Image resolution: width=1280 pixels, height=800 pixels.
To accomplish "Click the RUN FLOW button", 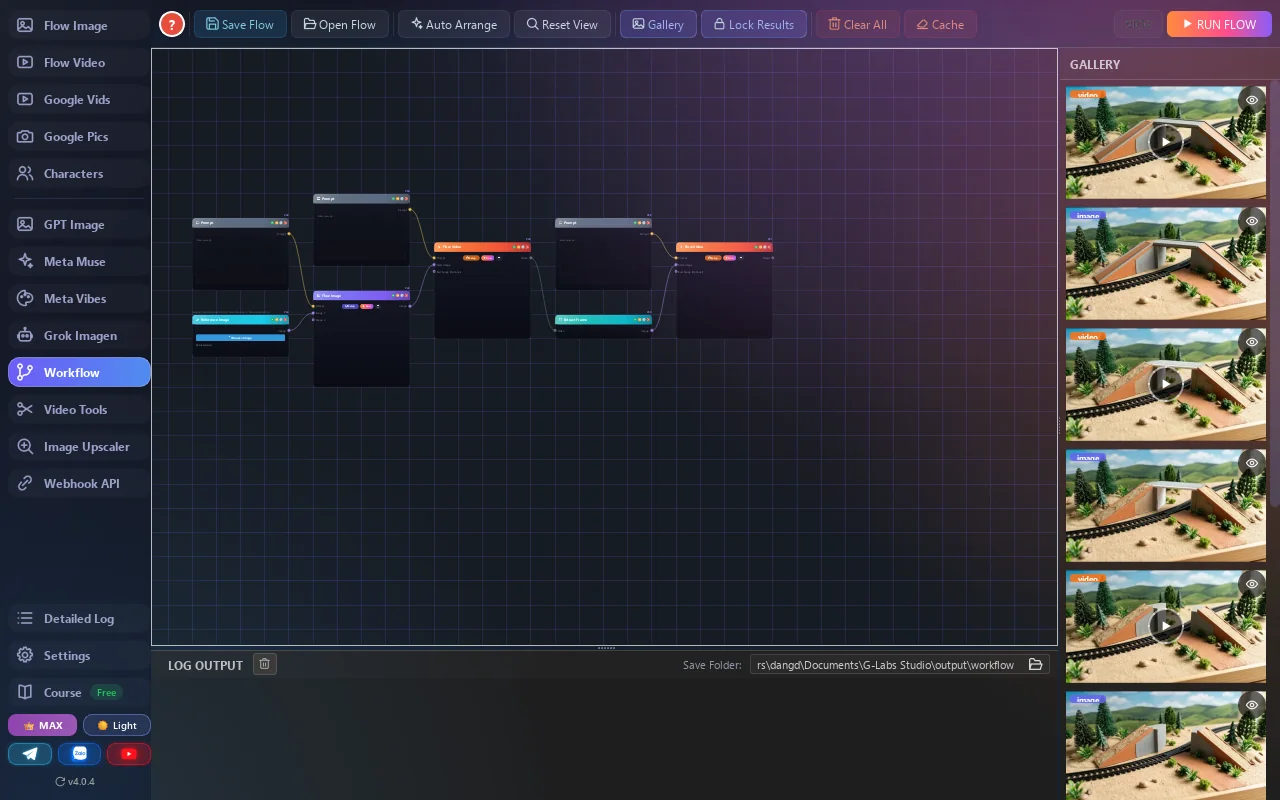I will (1219, 24).
